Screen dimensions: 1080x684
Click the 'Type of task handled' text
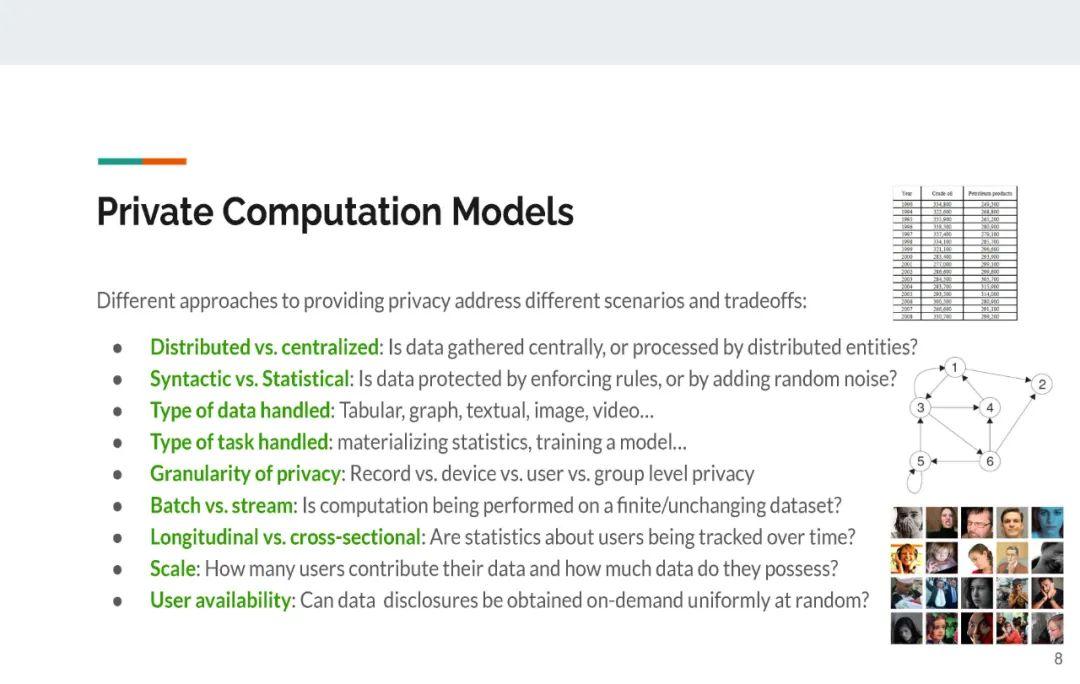(239, 442)
